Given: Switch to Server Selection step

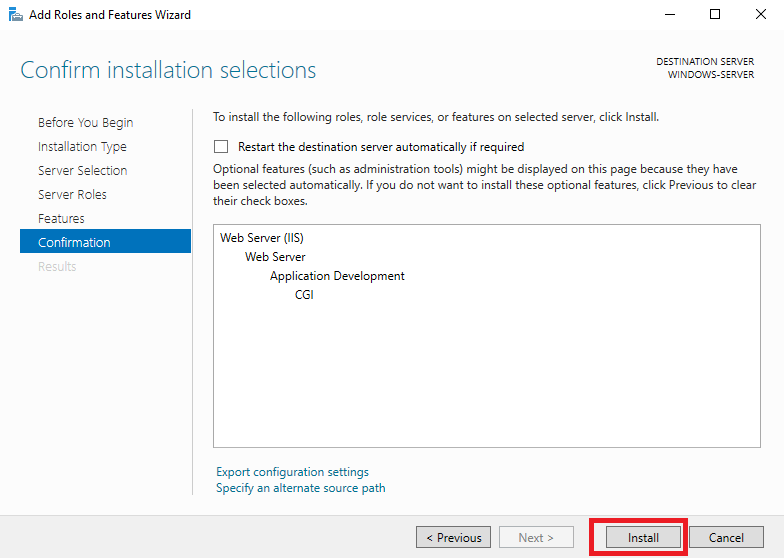Looking at the screenshot, I should tap(82, 170).
